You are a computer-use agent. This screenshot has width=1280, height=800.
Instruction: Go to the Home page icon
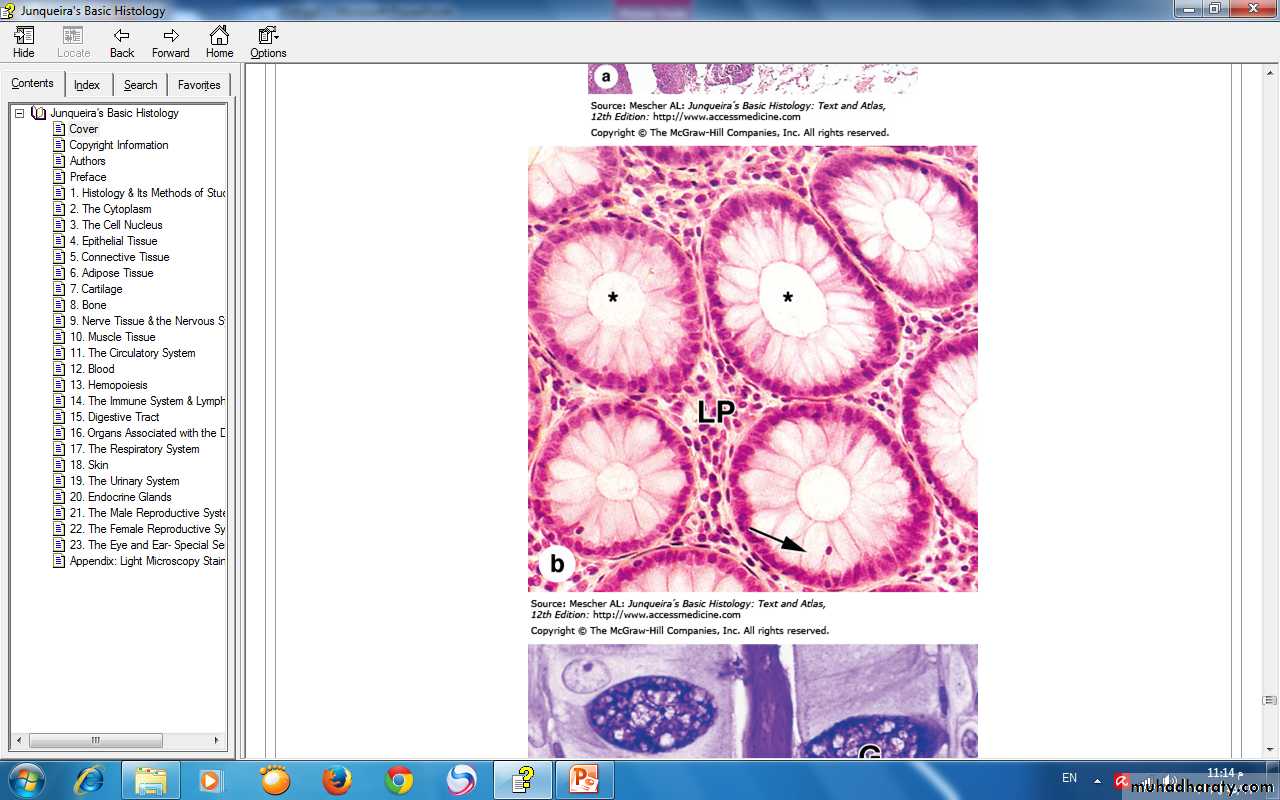tap(219, 42)
